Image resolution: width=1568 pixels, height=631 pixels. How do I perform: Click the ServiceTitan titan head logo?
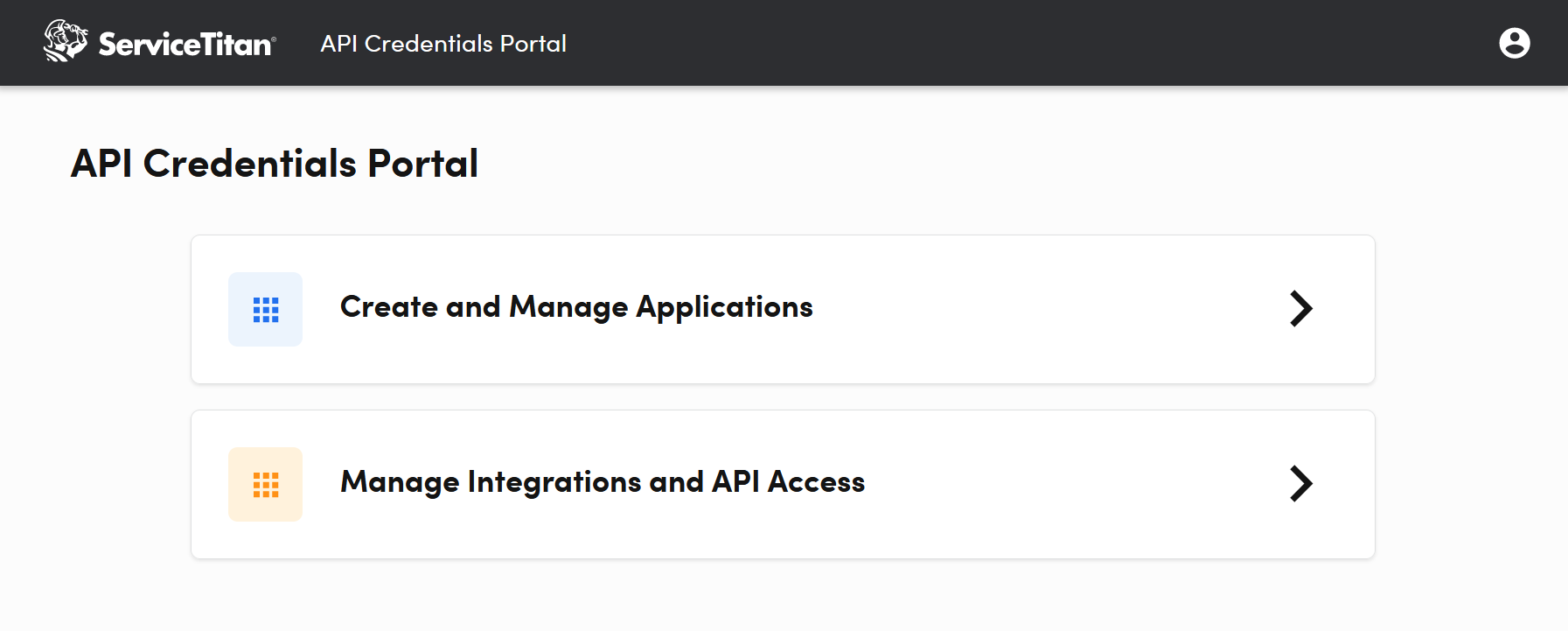pyautogui.click(x=66, y=41)
